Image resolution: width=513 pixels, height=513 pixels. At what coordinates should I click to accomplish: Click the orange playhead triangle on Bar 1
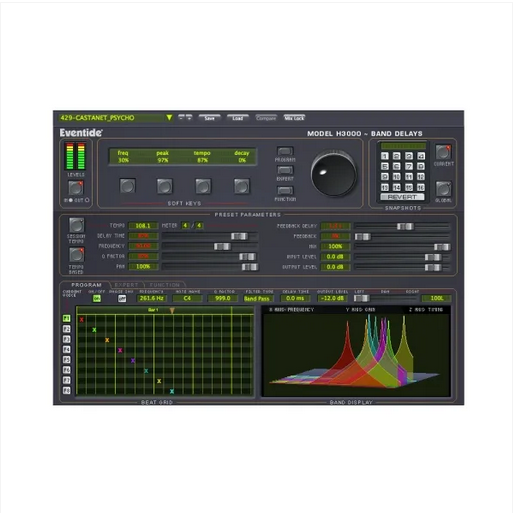tap(172, 310)
